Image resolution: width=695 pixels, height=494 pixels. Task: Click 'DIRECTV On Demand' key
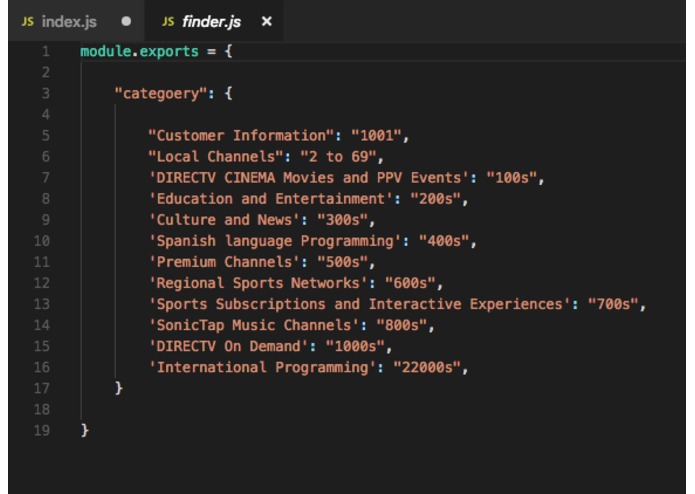[x=229, y=346]
